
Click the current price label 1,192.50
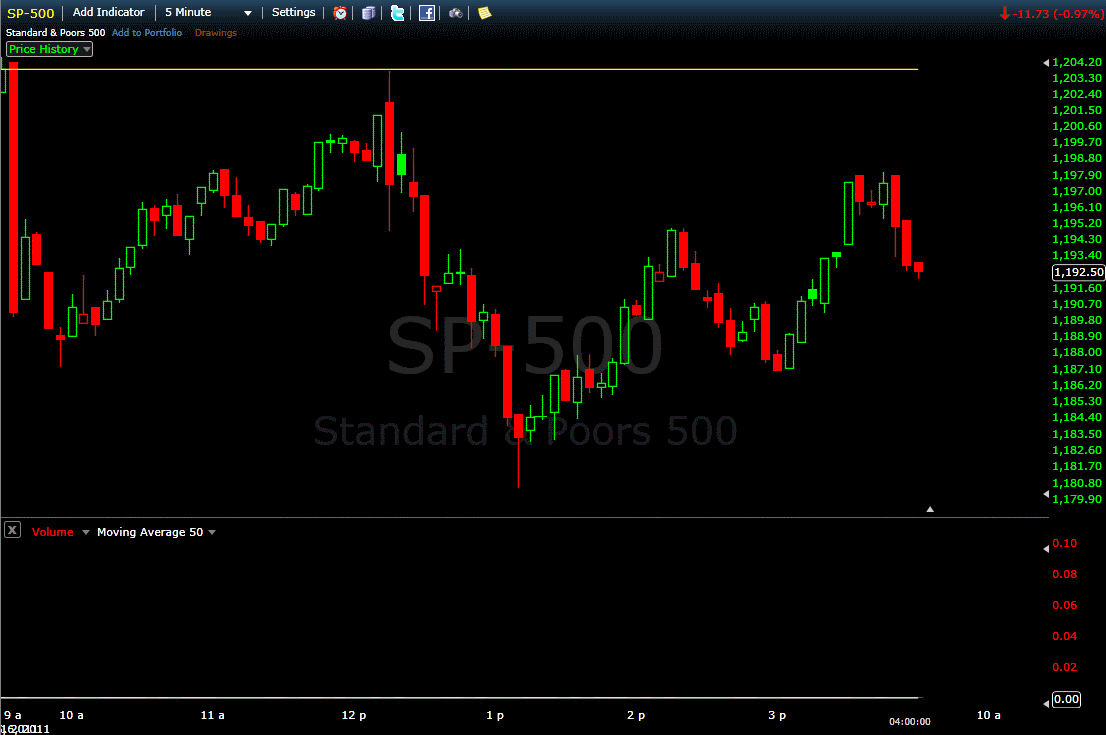pyautogui.click(x=1078, y=272)
